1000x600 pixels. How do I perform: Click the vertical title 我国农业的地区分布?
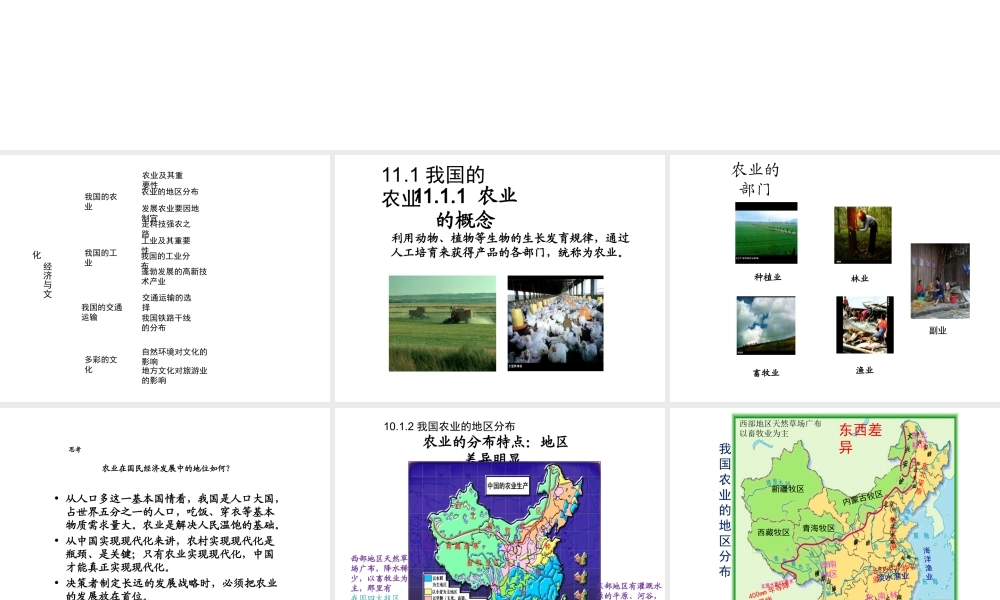(x=725, y=510)
